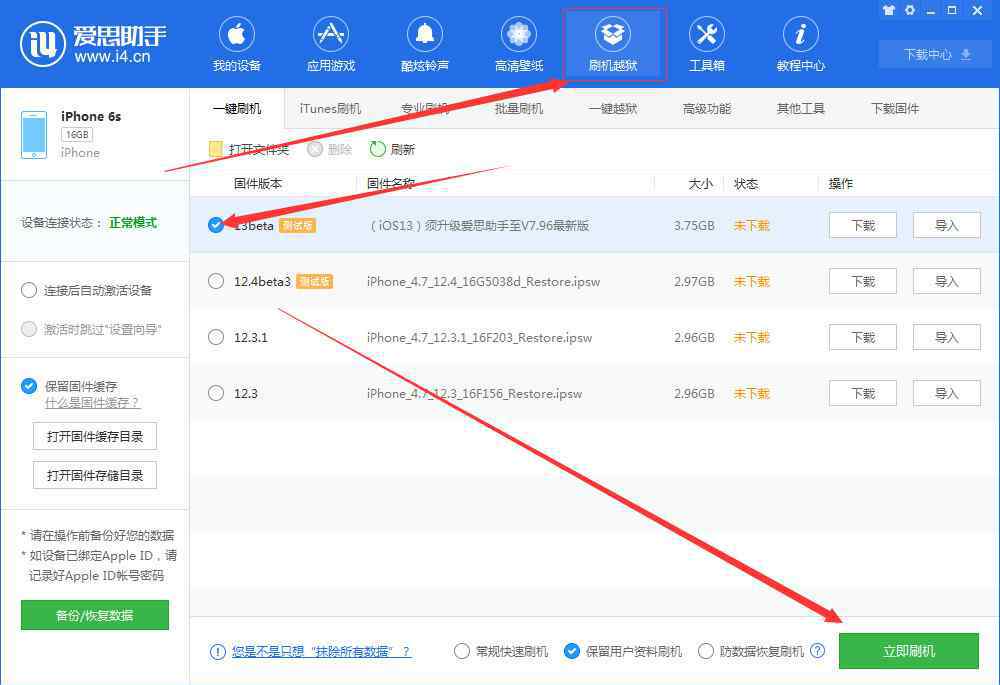Open the 刷机越狱 flash section
Viewport: 1000px width, 685px height.
click(613, 43)
